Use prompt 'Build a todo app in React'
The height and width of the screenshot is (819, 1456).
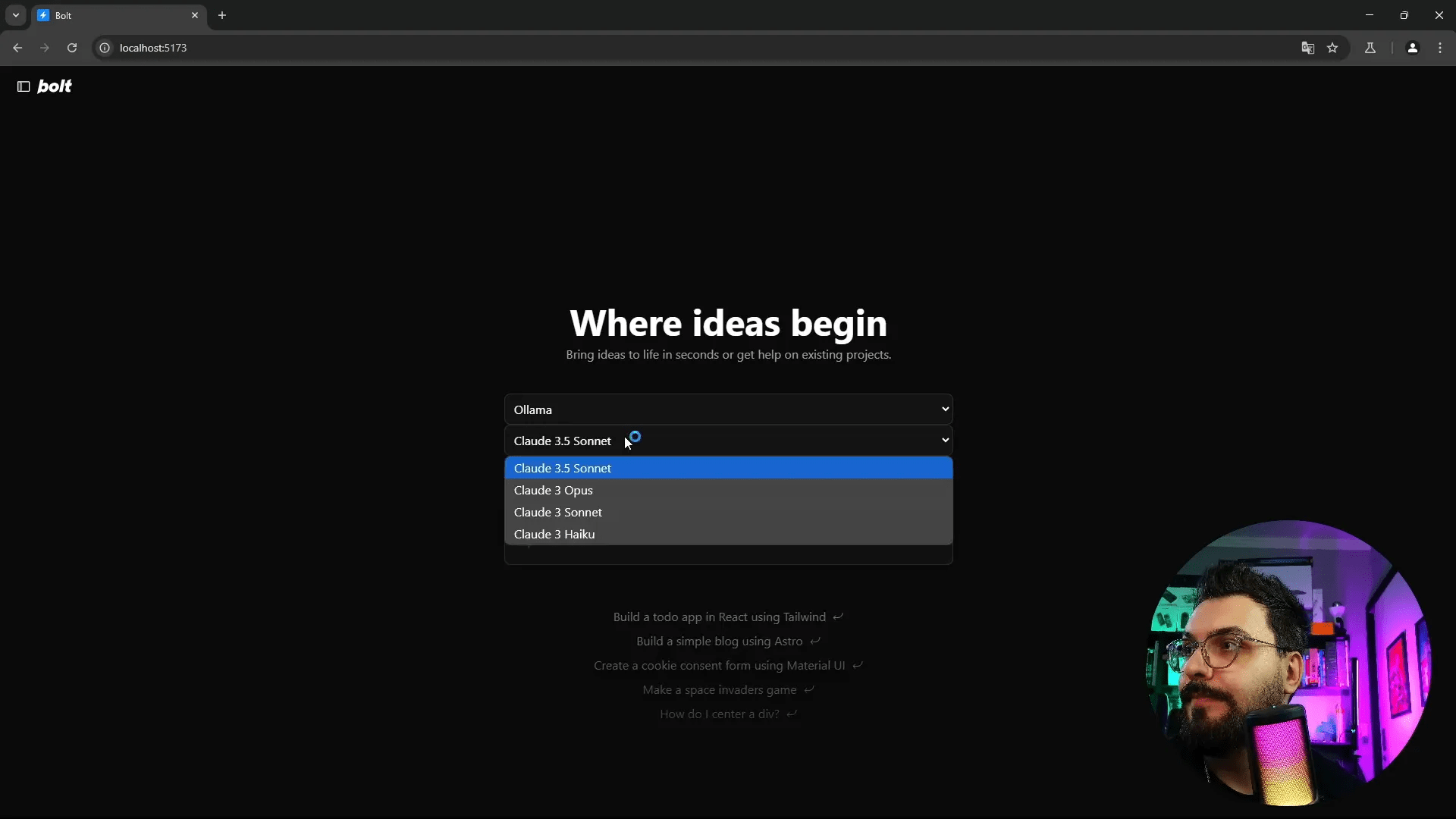coord(727,617)
